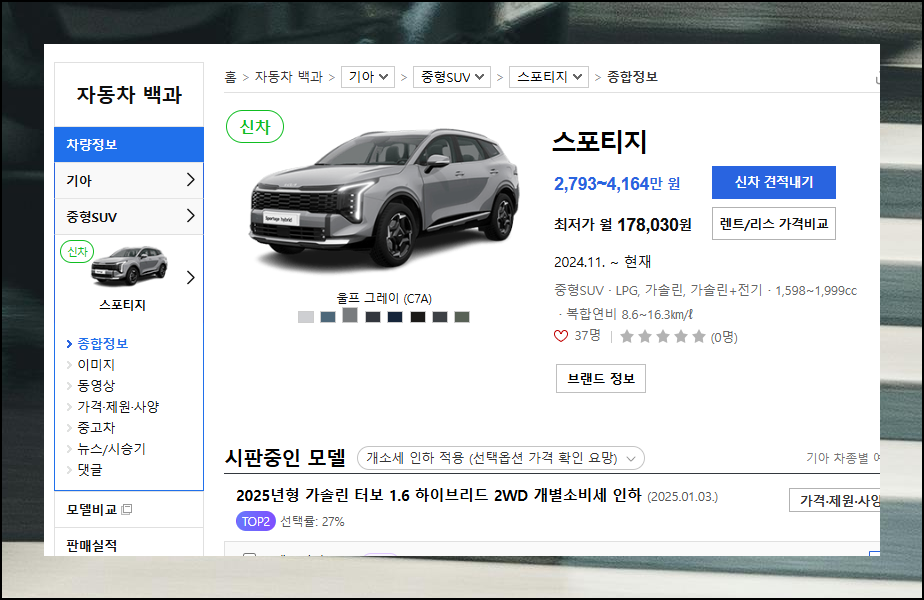Select the navy blue color swatch
This screenshot has height=600, width=924.
tap(395, 317)
